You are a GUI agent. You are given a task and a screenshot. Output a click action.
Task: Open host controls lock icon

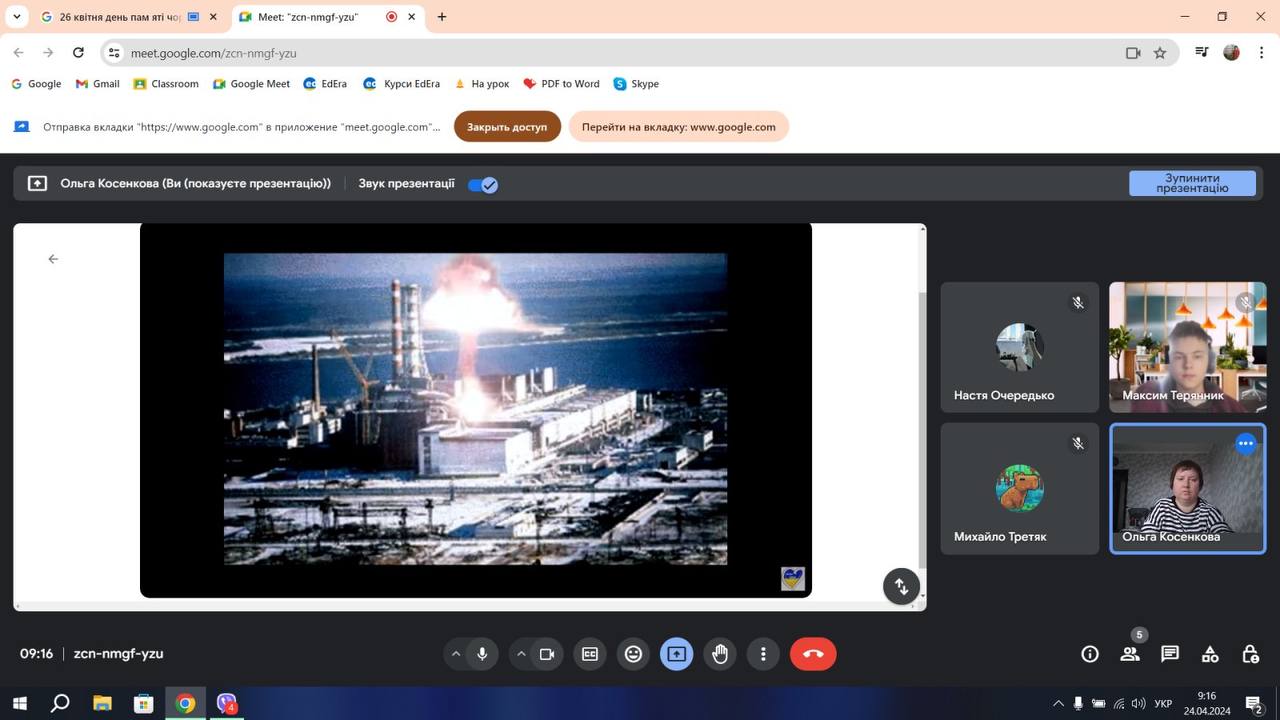tap(1250, 654)
